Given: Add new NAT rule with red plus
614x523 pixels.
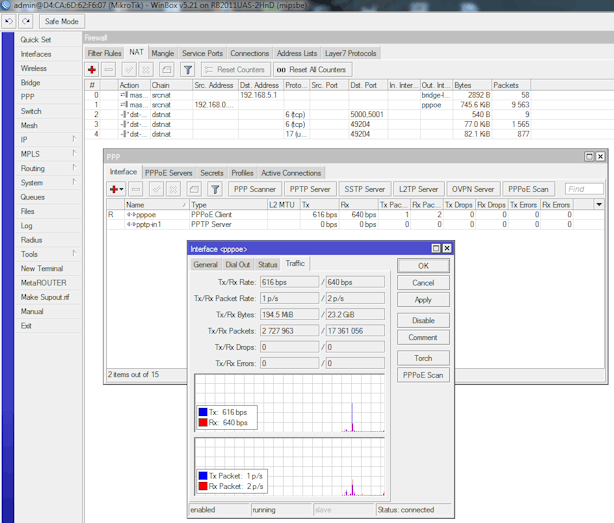Looking at the screenshot, I should [x=92, y=69].
